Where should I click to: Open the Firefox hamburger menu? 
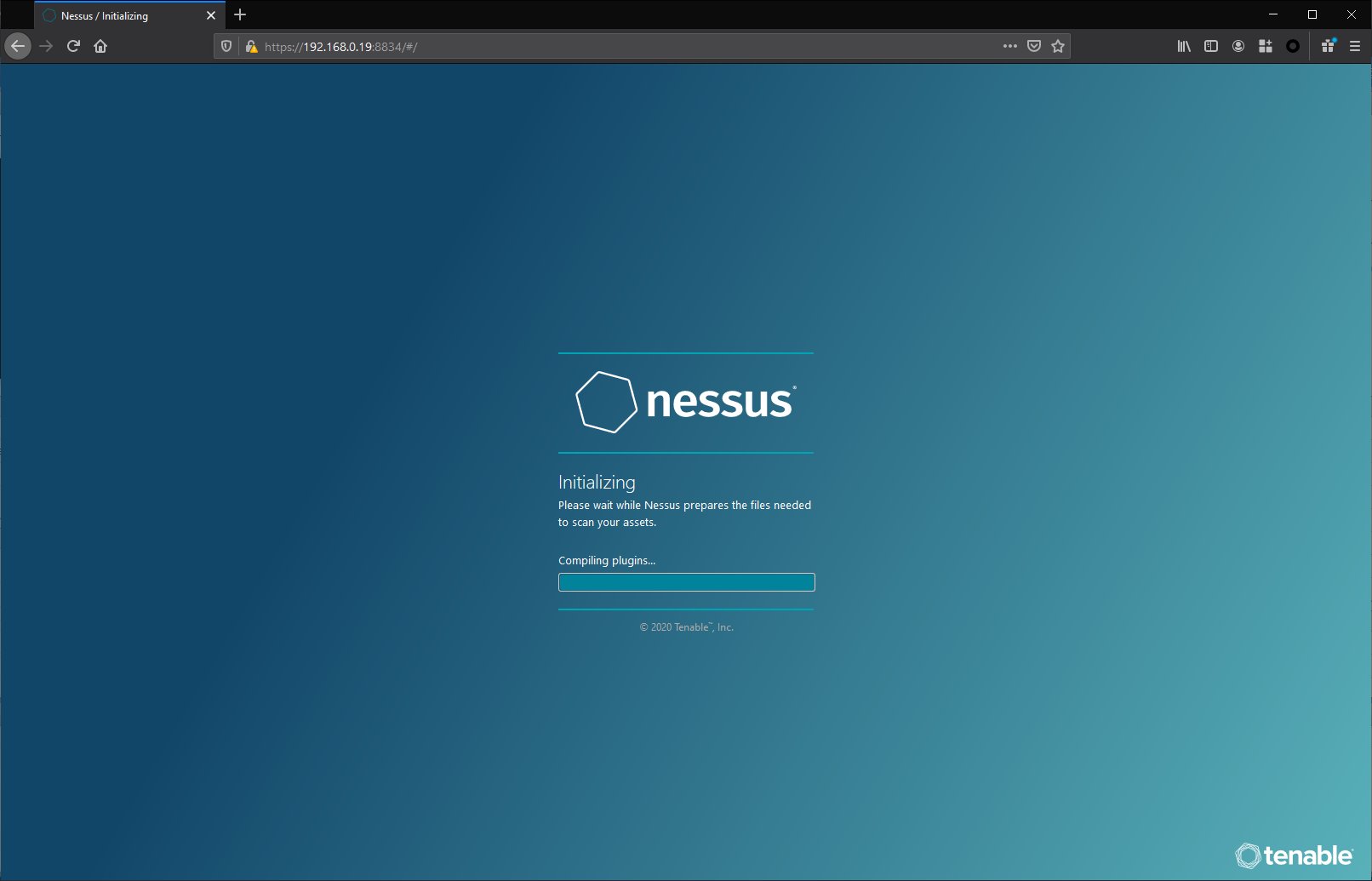click(x=1355, y=46)
